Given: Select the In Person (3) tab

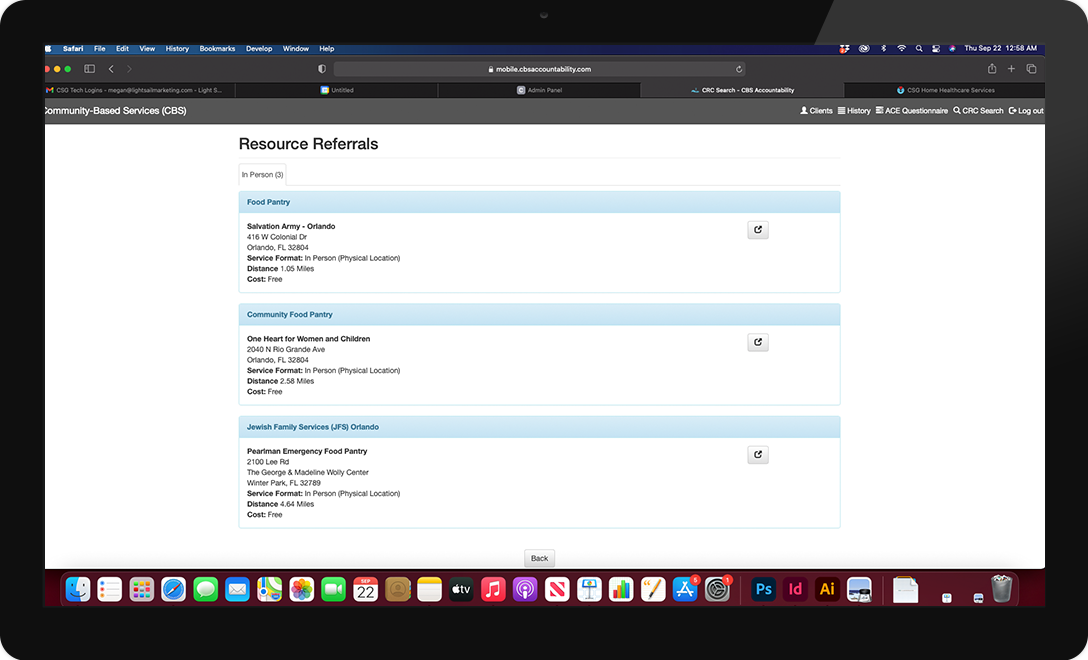Looking at the screenshot, I should pos(262,175).
